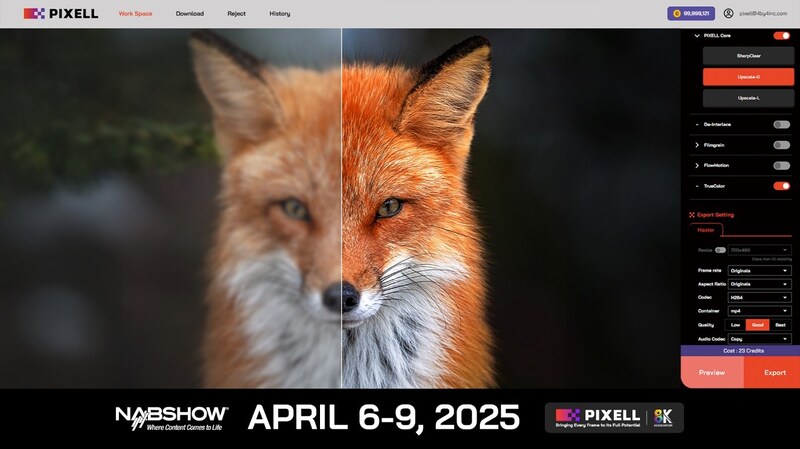Enable the FlowMotion switch
This screenshot has height=449, width=800.
[x=781, y=165]
